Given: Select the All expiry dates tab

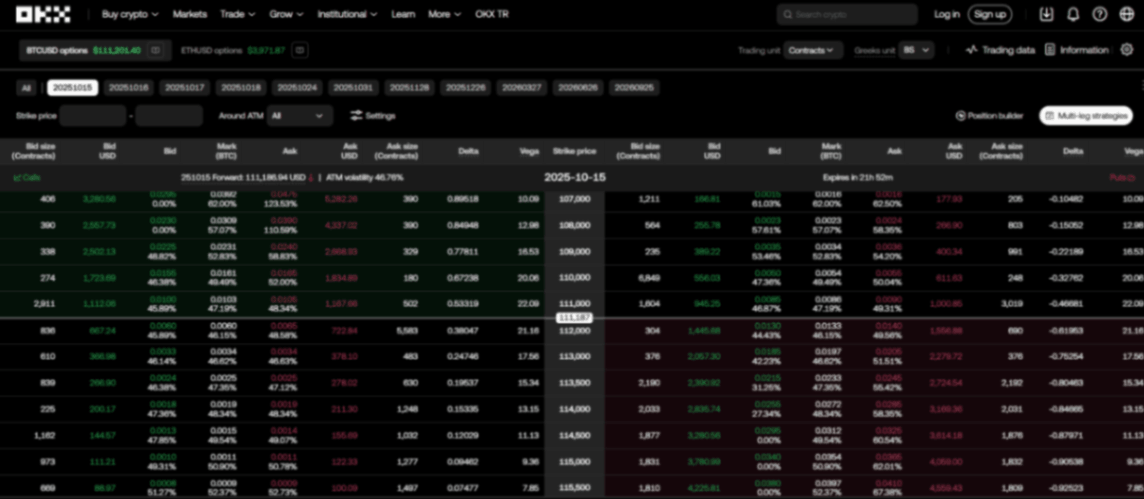Looking at the screenshot, I should pyautogui.click(x=26, y=88).
